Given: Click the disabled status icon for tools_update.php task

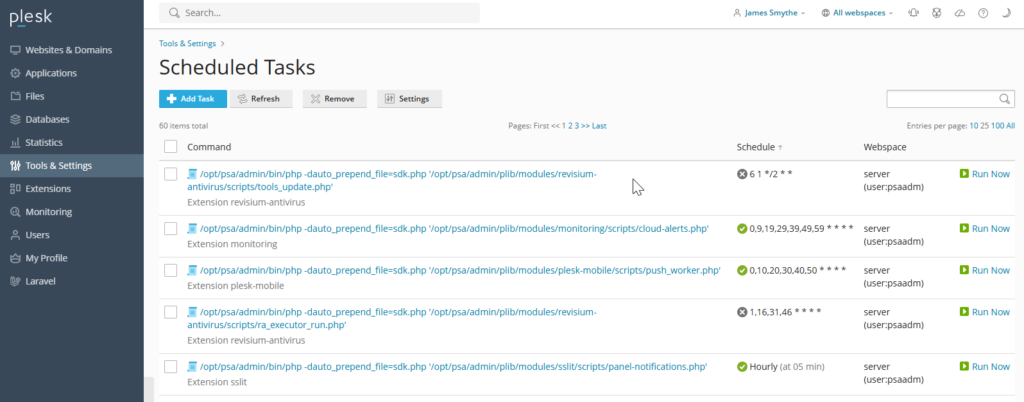Looking at the screenshot, I should click(x=742, y=173).
